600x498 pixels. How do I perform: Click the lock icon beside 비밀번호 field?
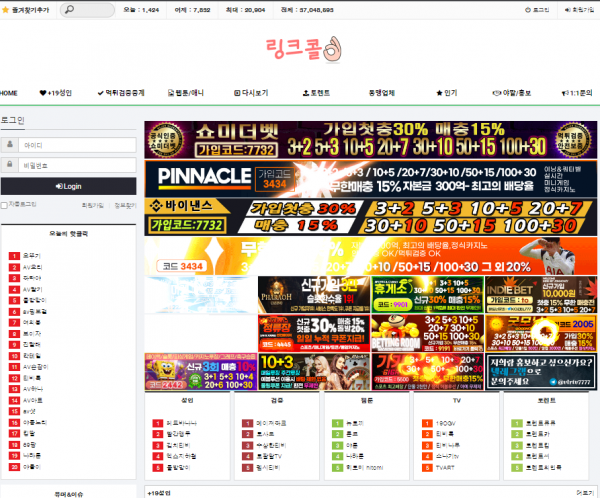point(9,165)
